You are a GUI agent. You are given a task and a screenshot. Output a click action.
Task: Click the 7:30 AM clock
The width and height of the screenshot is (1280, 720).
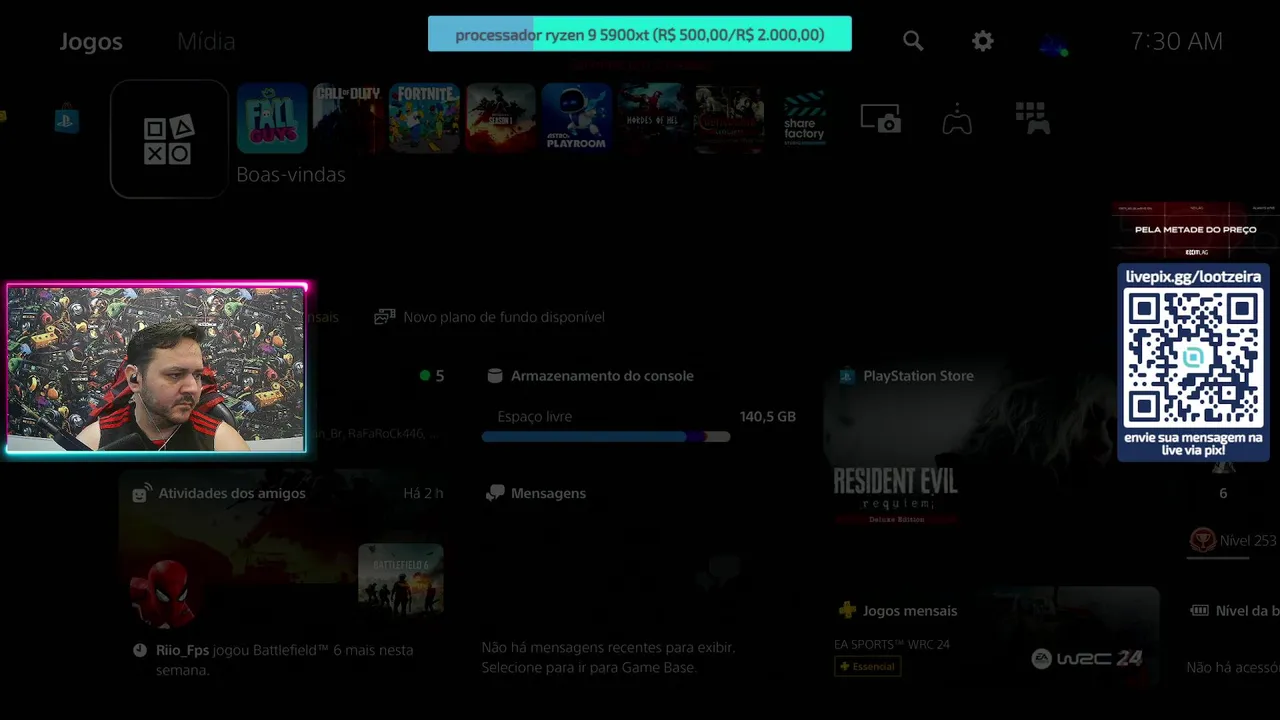pyautogui.click(x=1176, y=41)
